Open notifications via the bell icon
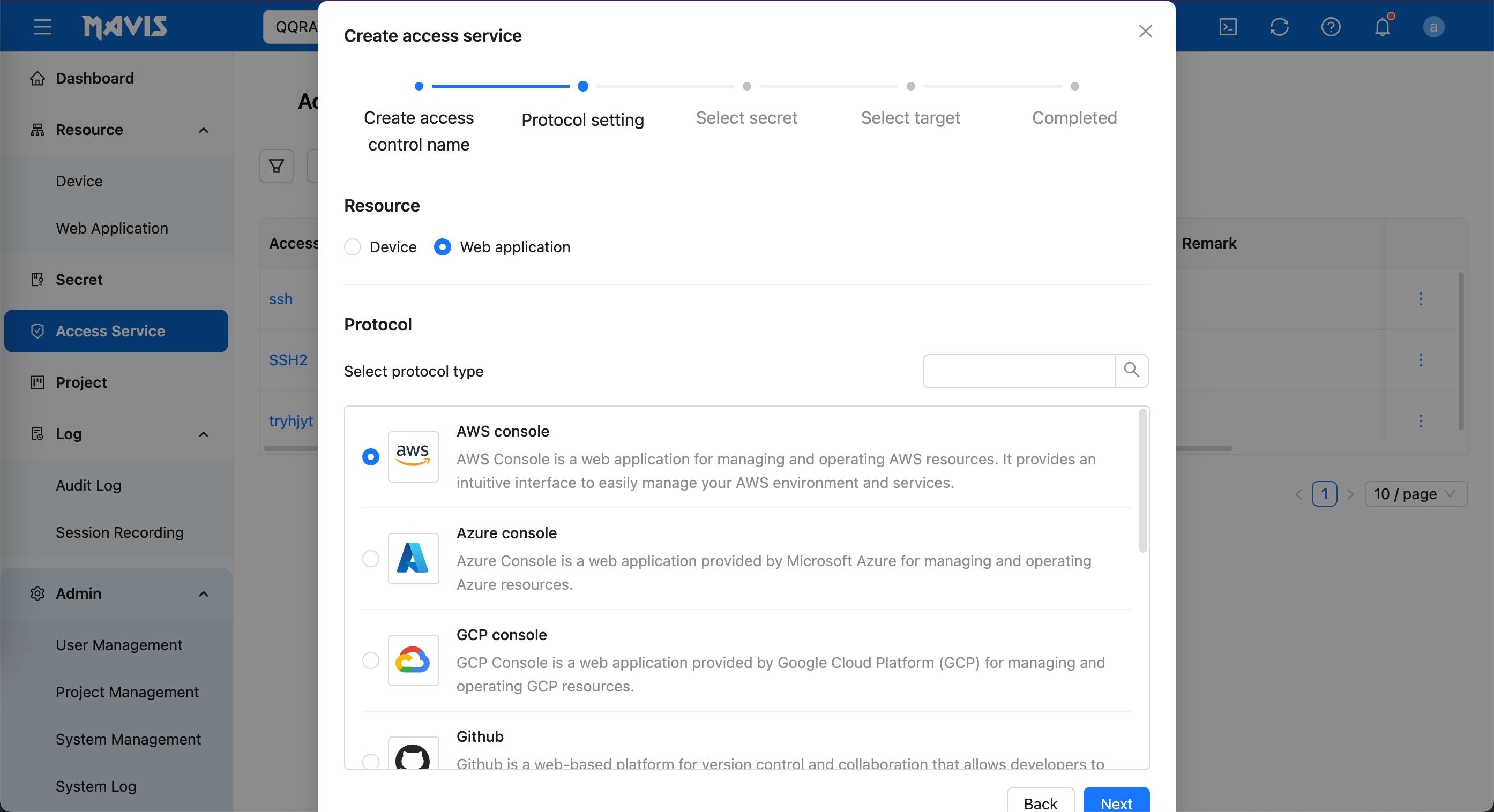1494x812 pixels. tap(1383, 27)
